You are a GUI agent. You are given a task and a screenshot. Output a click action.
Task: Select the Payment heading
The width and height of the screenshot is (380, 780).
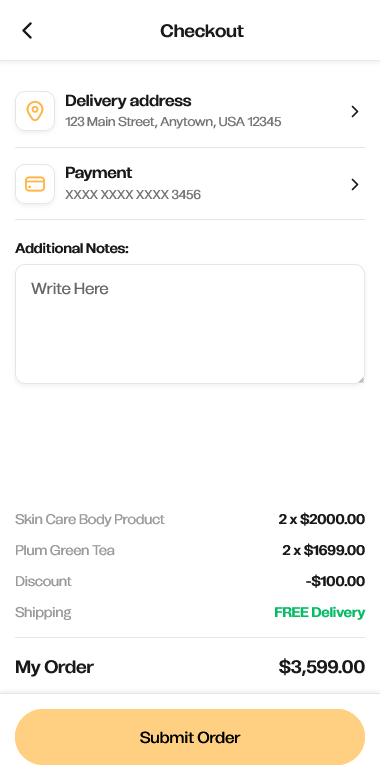[98, 173]
